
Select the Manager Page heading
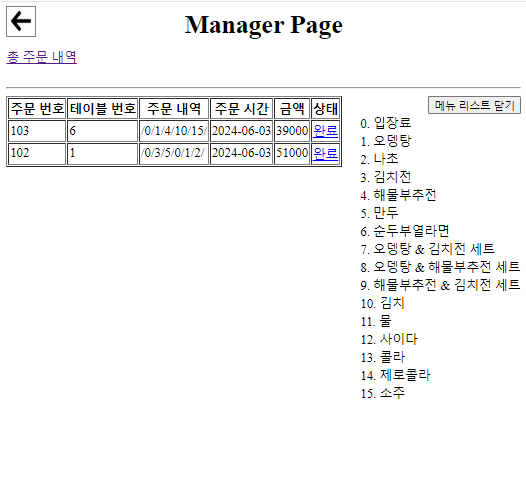(264, 24)
